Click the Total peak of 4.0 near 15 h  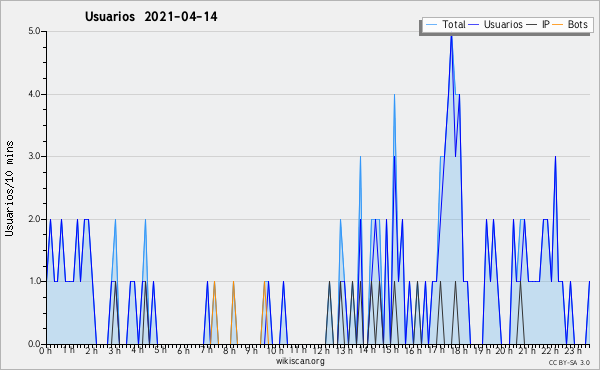click(x=394, y=95)
